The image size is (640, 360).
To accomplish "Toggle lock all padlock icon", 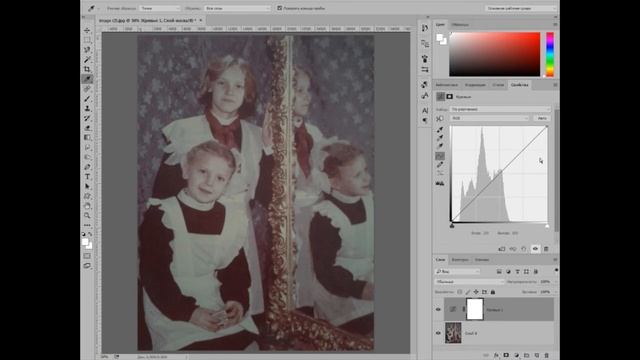I will (x=493, y=292).
